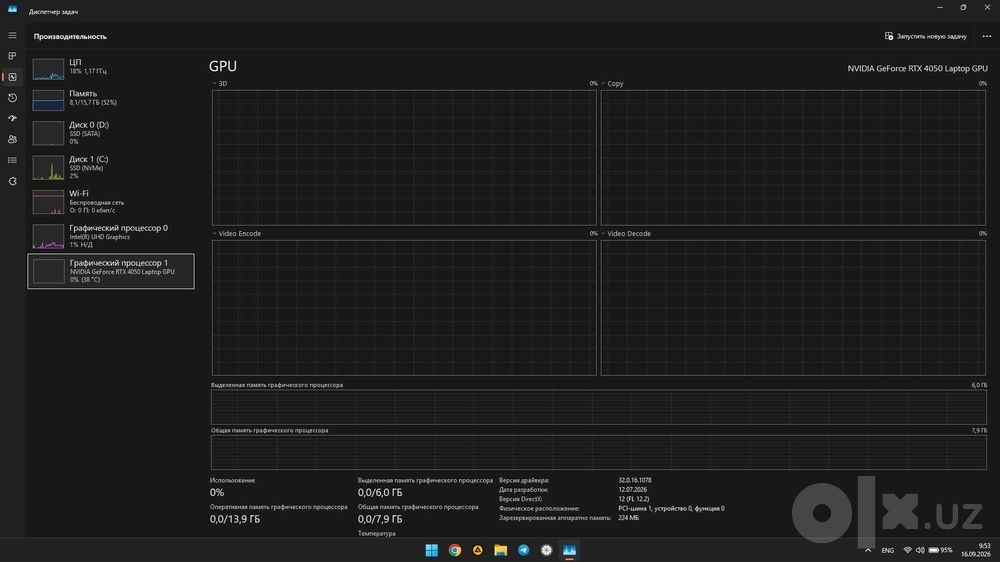Open File Explorer from taskbar
This screenshot has width=1000, height=562.
(x=501, y=550)
